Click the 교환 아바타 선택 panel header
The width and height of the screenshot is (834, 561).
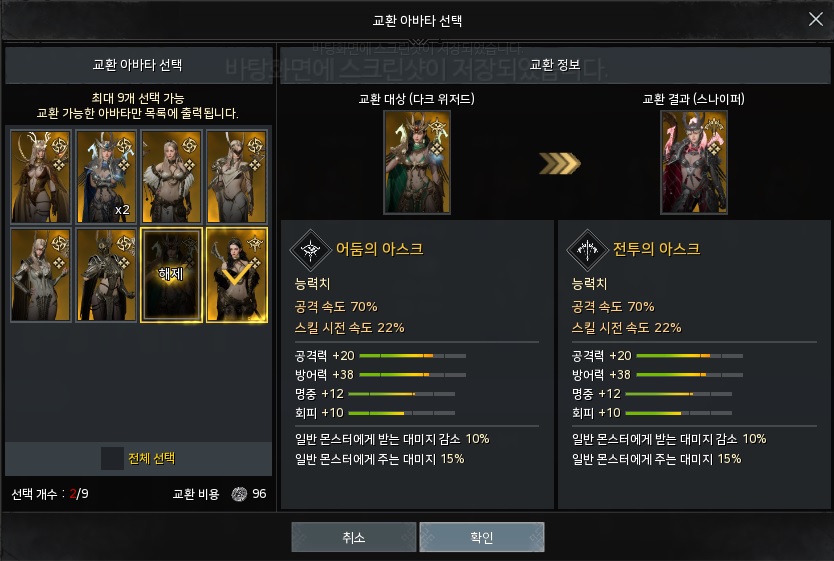[x=139, y=65]
